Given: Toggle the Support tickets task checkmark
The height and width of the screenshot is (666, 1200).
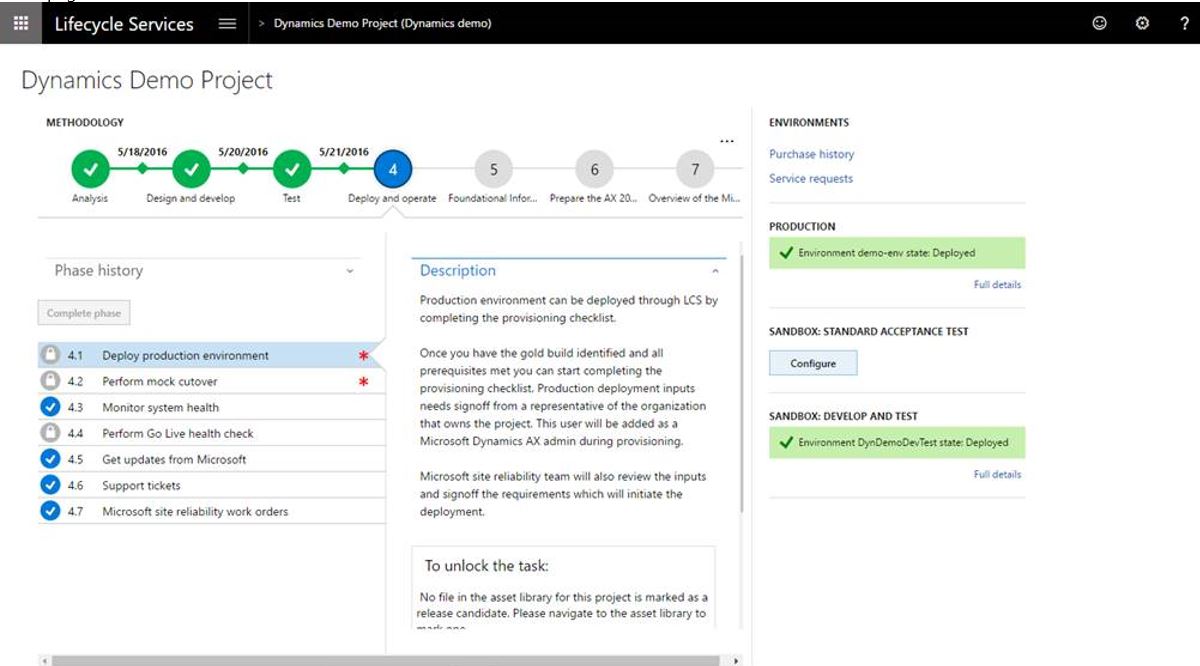Looking at the screenshot, I should 50,485.
